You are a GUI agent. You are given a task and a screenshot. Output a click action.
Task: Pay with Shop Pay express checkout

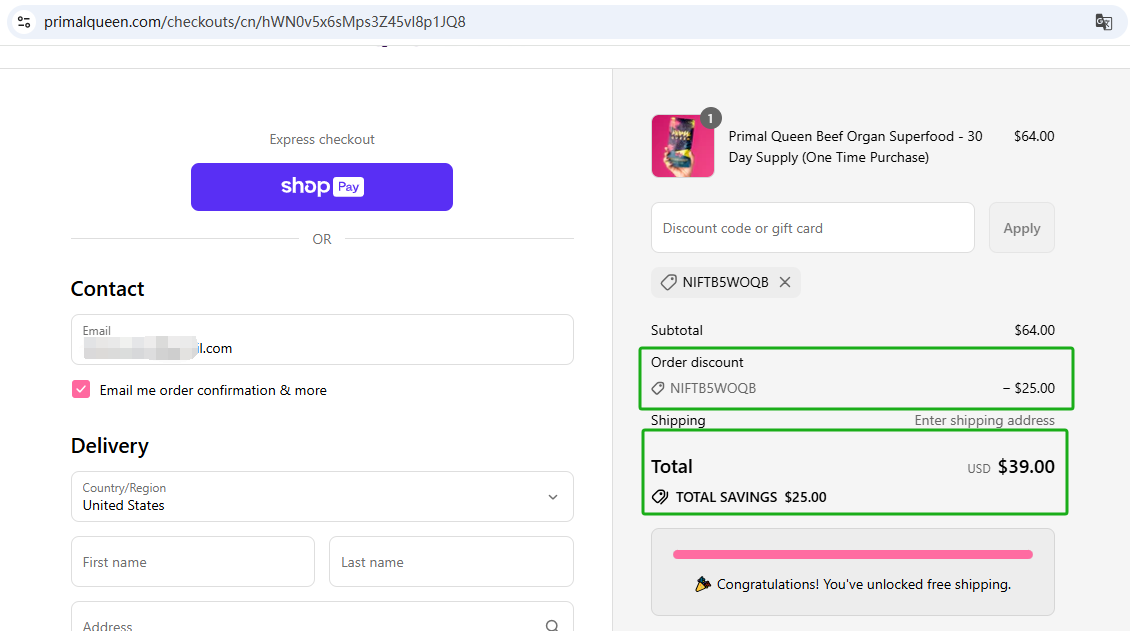coord(322,187)
